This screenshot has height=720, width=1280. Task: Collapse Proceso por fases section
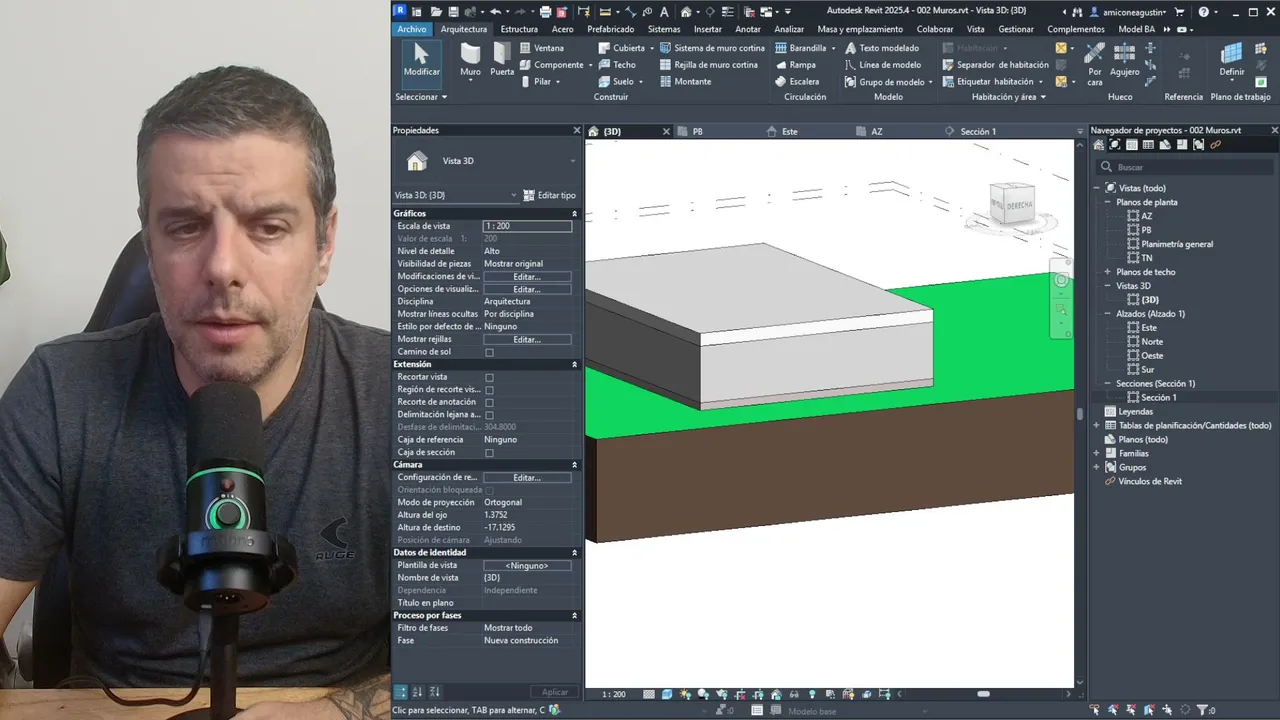tap(574, 616)
